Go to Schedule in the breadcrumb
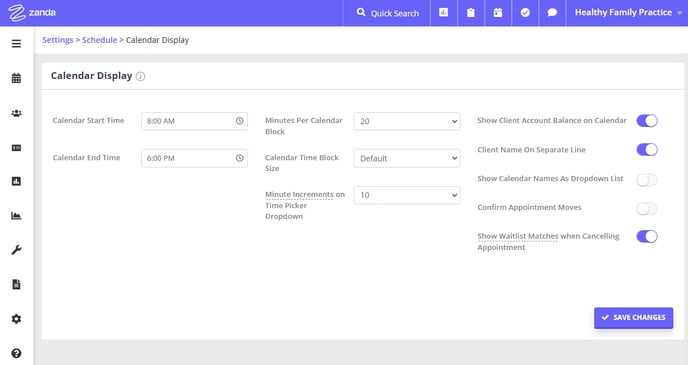Screen dimensions: 688x365 tap(100, 40)
